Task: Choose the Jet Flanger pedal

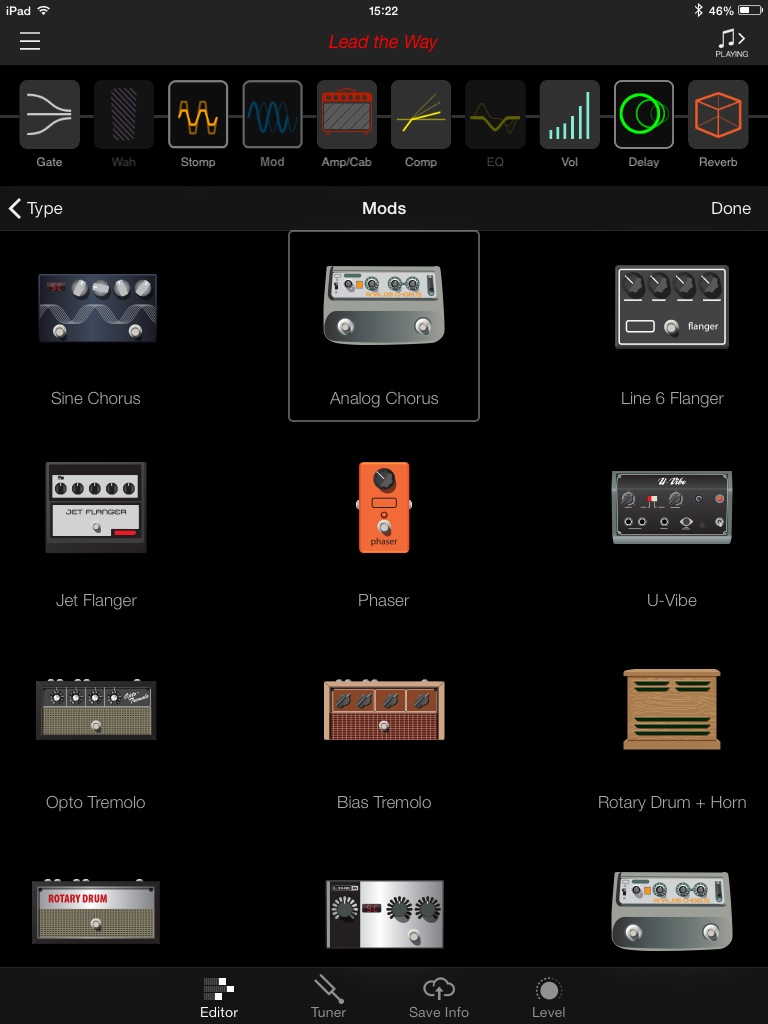Action: coord(96,507)
